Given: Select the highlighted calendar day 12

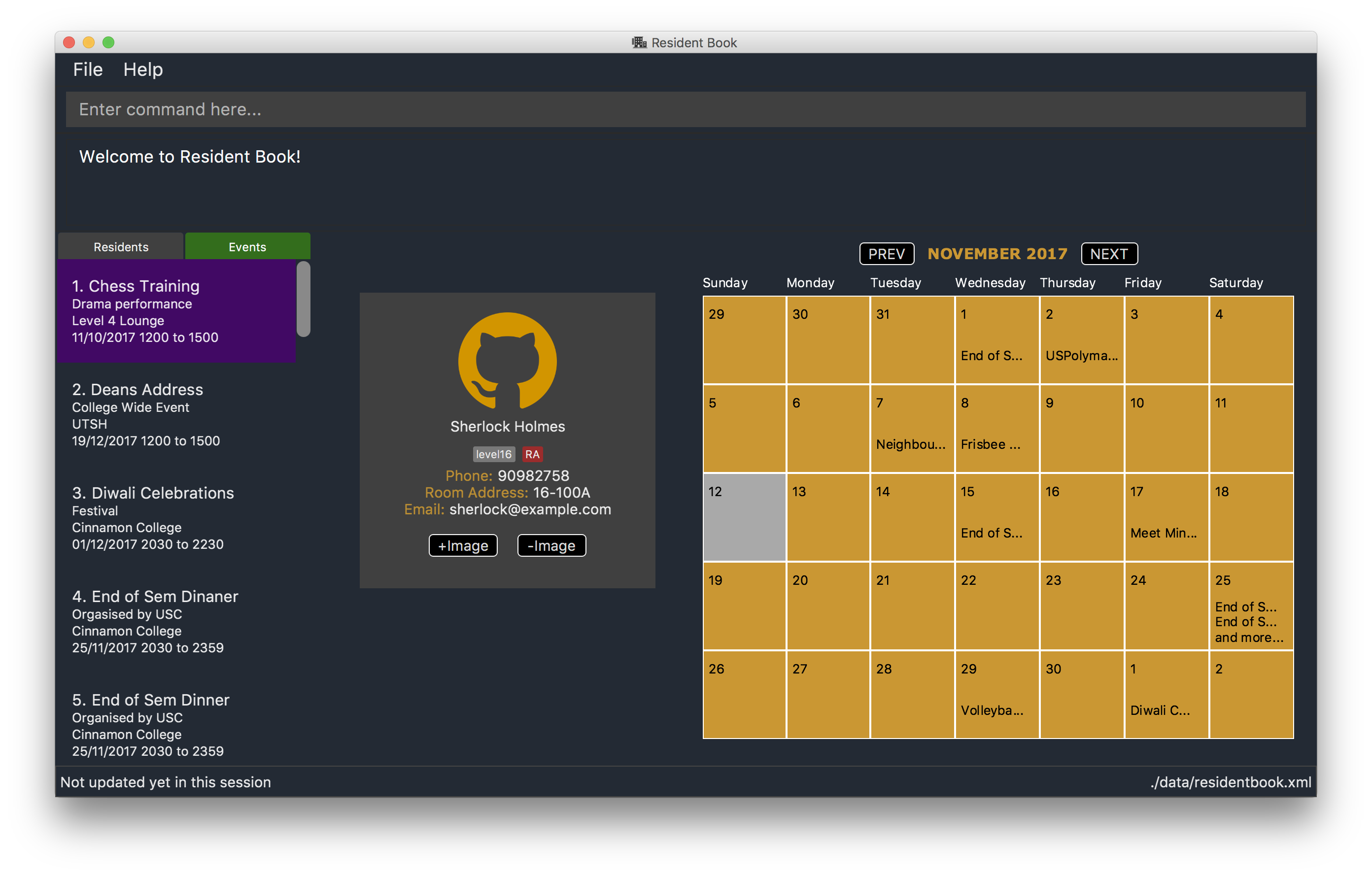Looking at the screenshot, I should coord(744,517).
